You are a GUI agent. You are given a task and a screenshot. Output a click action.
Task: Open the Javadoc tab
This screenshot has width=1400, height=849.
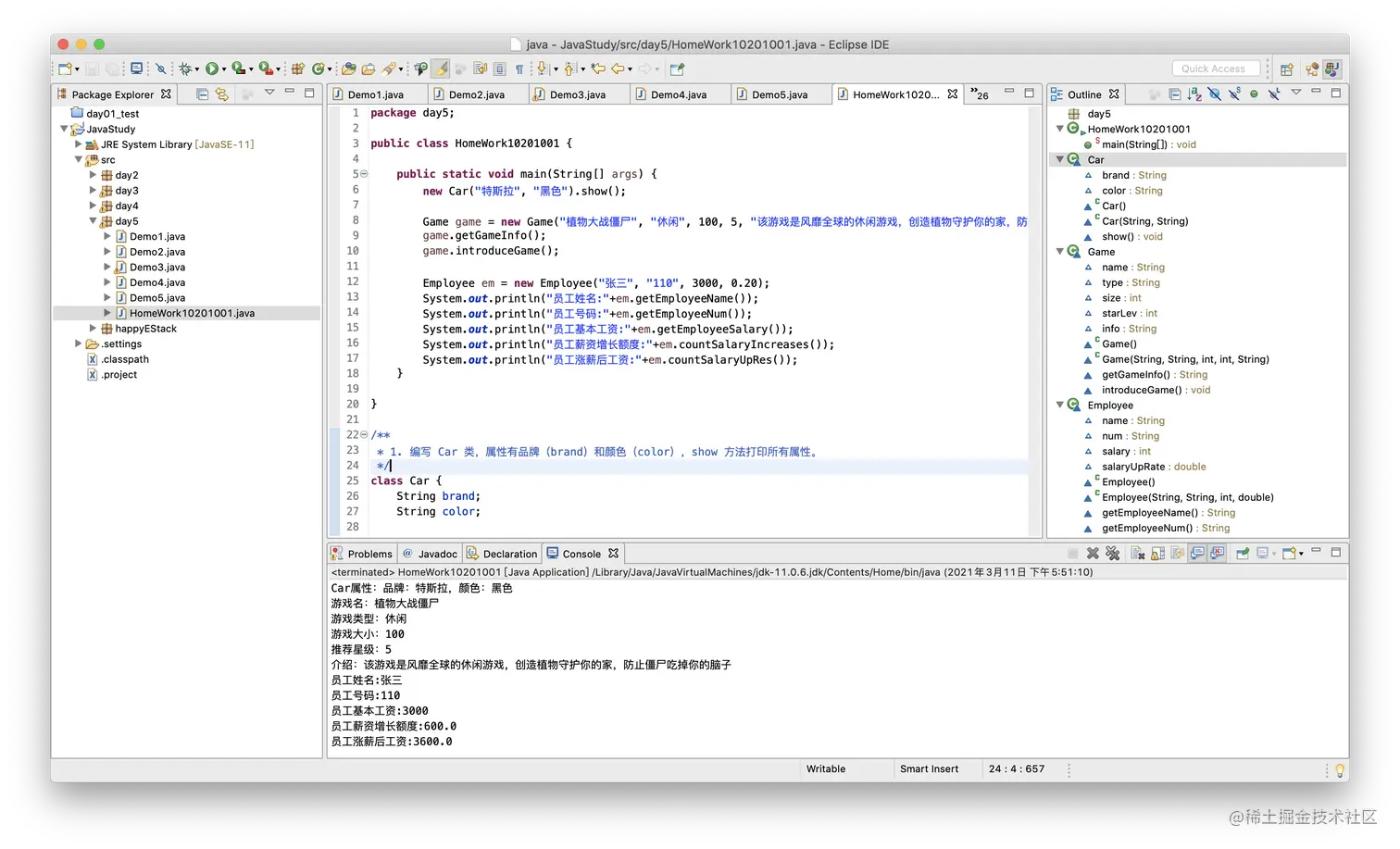431,554
